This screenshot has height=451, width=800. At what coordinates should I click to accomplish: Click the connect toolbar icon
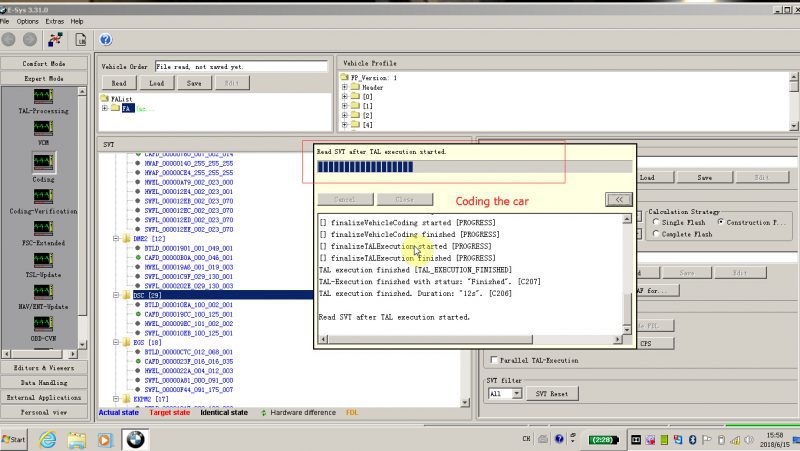pos(55,39)
